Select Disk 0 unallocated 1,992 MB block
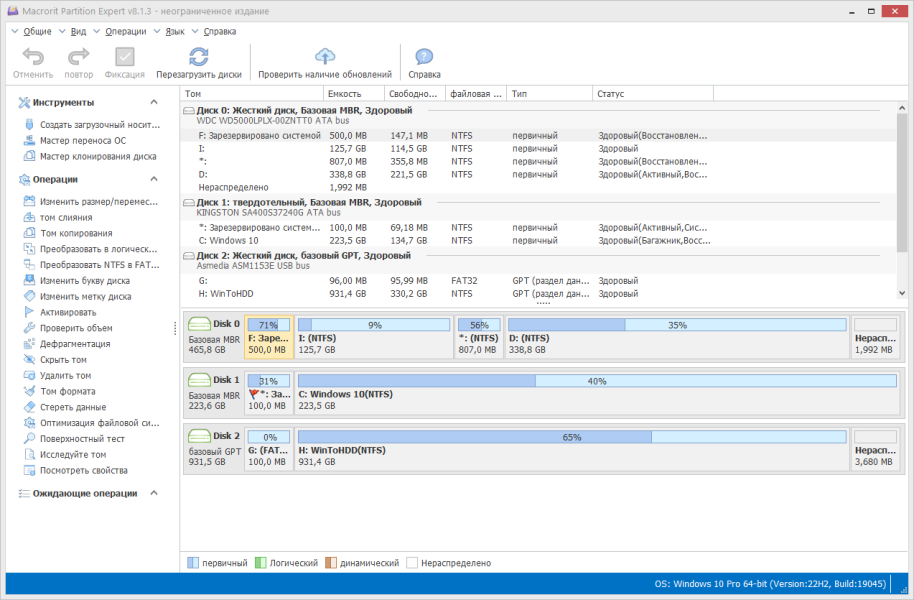Screen dimensions: 914x600 874,336
